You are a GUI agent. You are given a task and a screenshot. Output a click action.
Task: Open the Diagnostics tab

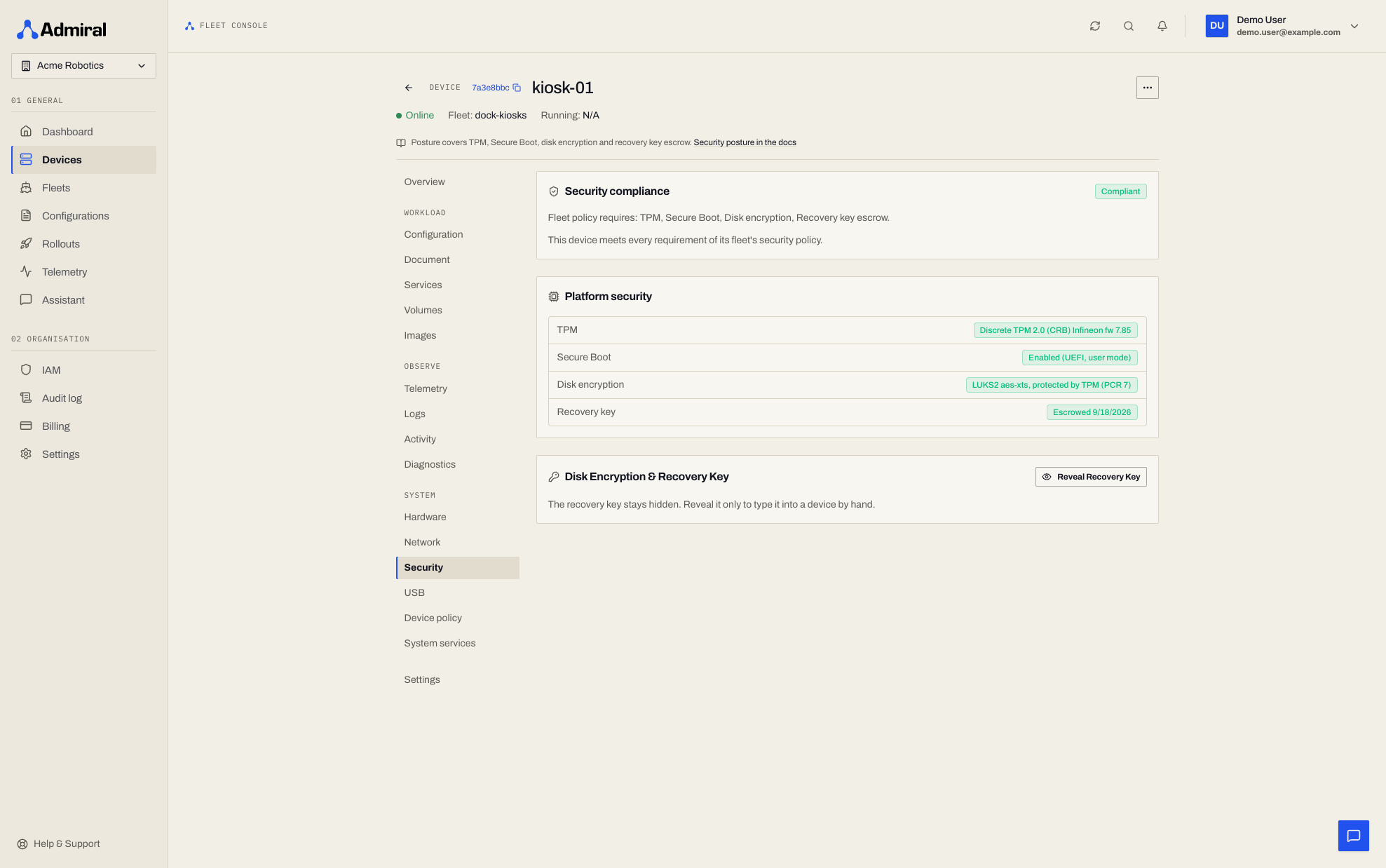(x=457, y=465)
